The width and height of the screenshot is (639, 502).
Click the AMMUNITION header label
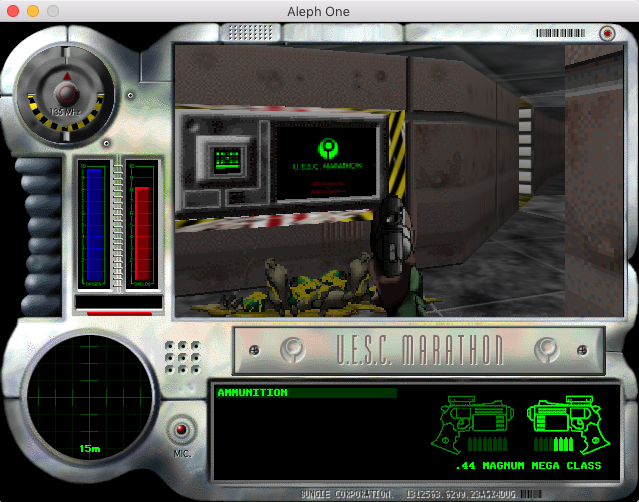(x=253, y=393)
